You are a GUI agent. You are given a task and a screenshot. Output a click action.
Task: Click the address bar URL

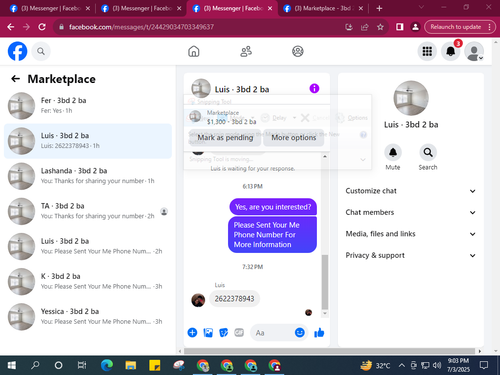click(141, 27)
